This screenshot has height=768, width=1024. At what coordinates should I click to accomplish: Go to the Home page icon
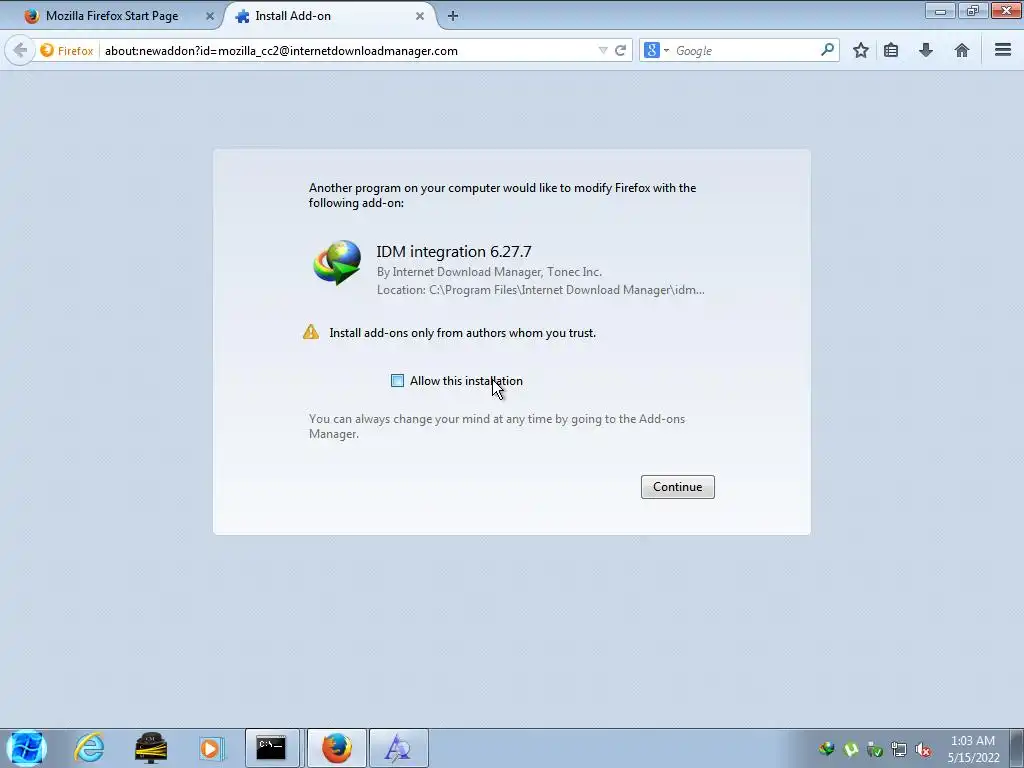[961, 50]
